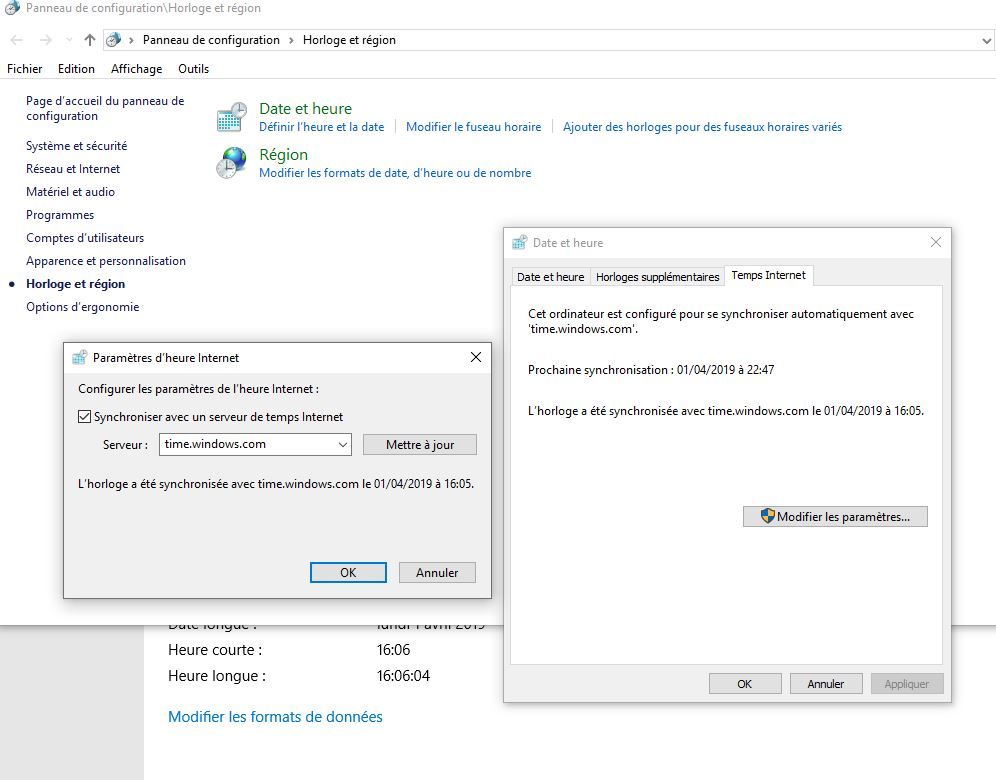Screen dimensions: 996x780
Task: Open recent locations dropdown arrow
Action: click(69, 40)
